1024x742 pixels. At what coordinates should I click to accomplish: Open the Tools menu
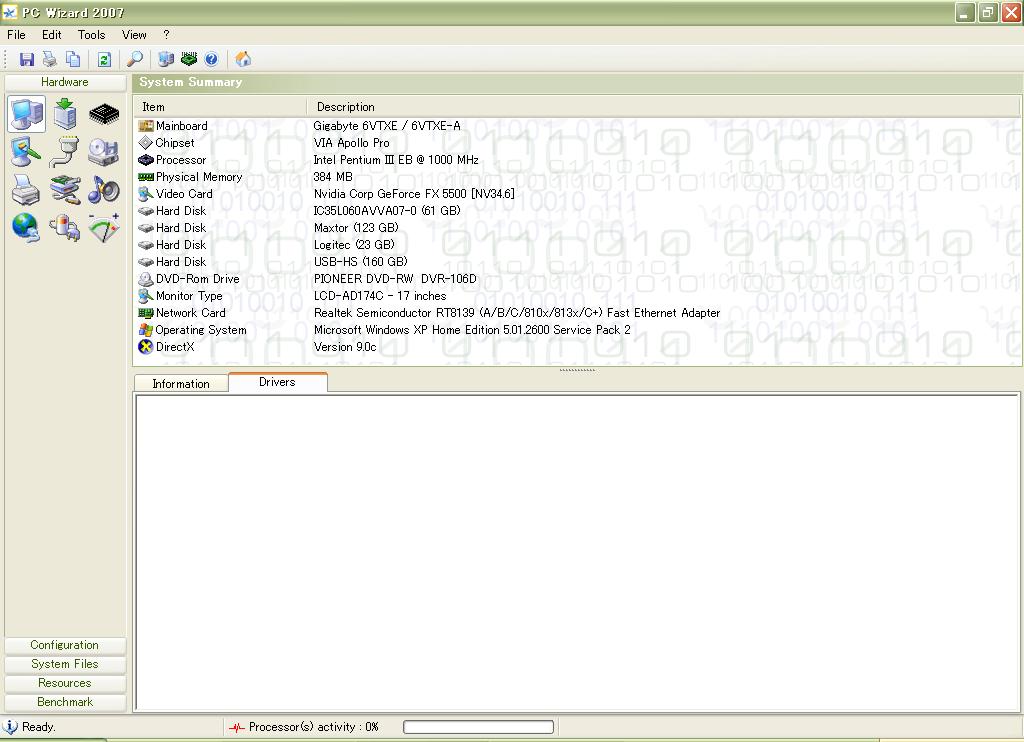point(91,34)
